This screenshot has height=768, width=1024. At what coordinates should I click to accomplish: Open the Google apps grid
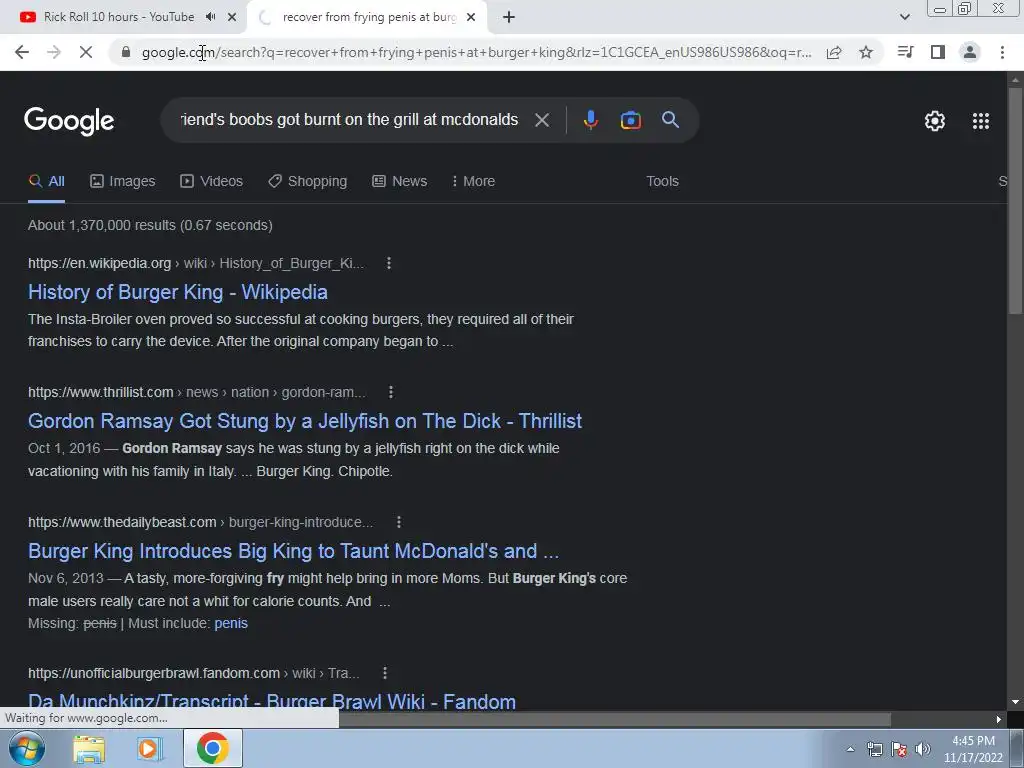point(981,121)
